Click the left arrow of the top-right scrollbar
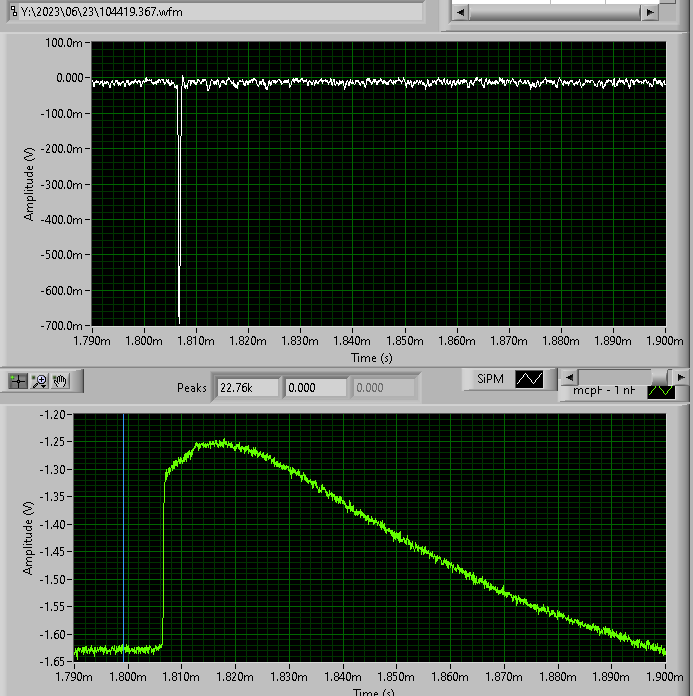This screenshot has width=693, height=696. (460, 12)
